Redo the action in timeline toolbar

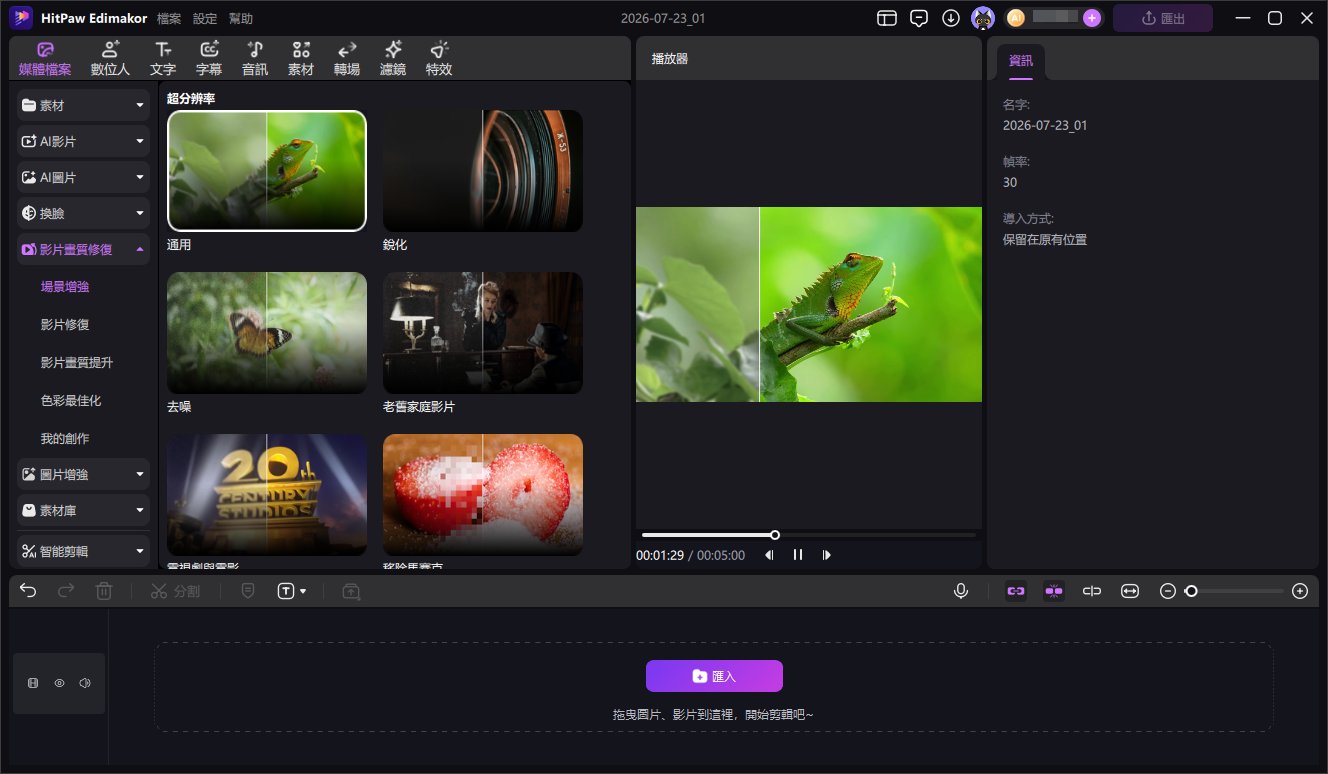(x=66, y=591)
